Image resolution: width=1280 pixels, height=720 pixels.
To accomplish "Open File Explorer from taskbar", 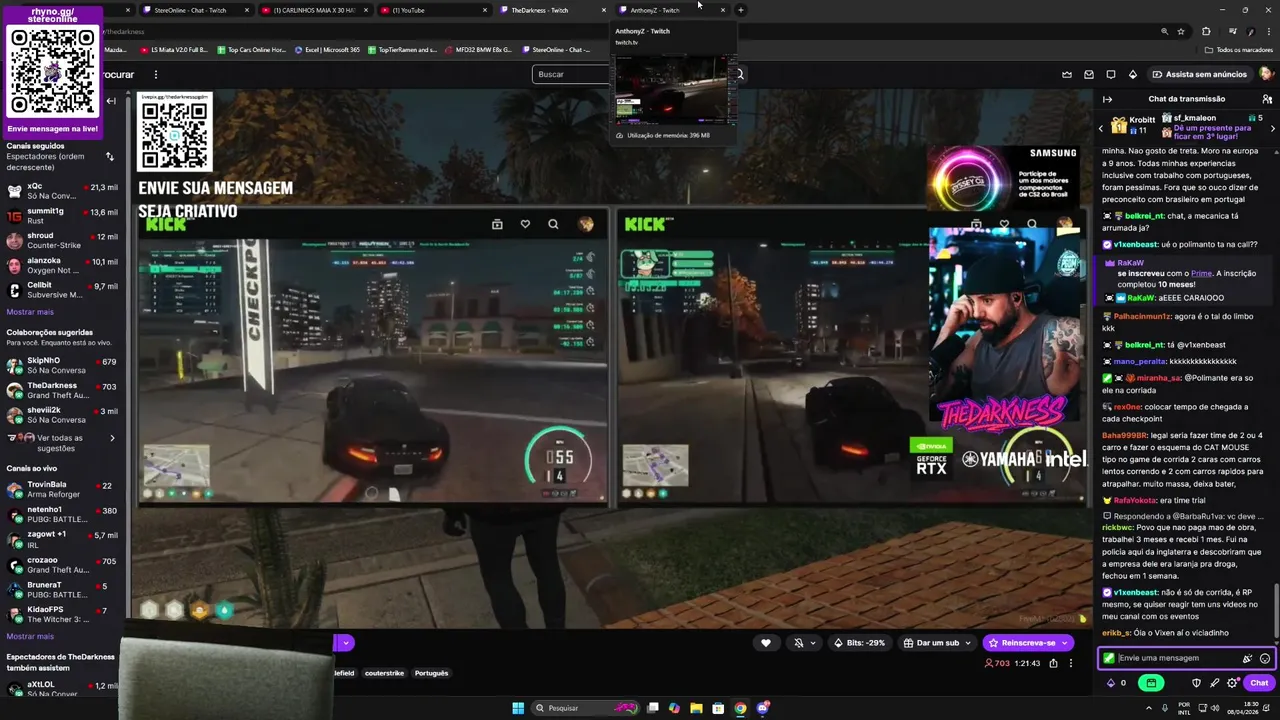I will pyautogui.click(x=696, y=708).
